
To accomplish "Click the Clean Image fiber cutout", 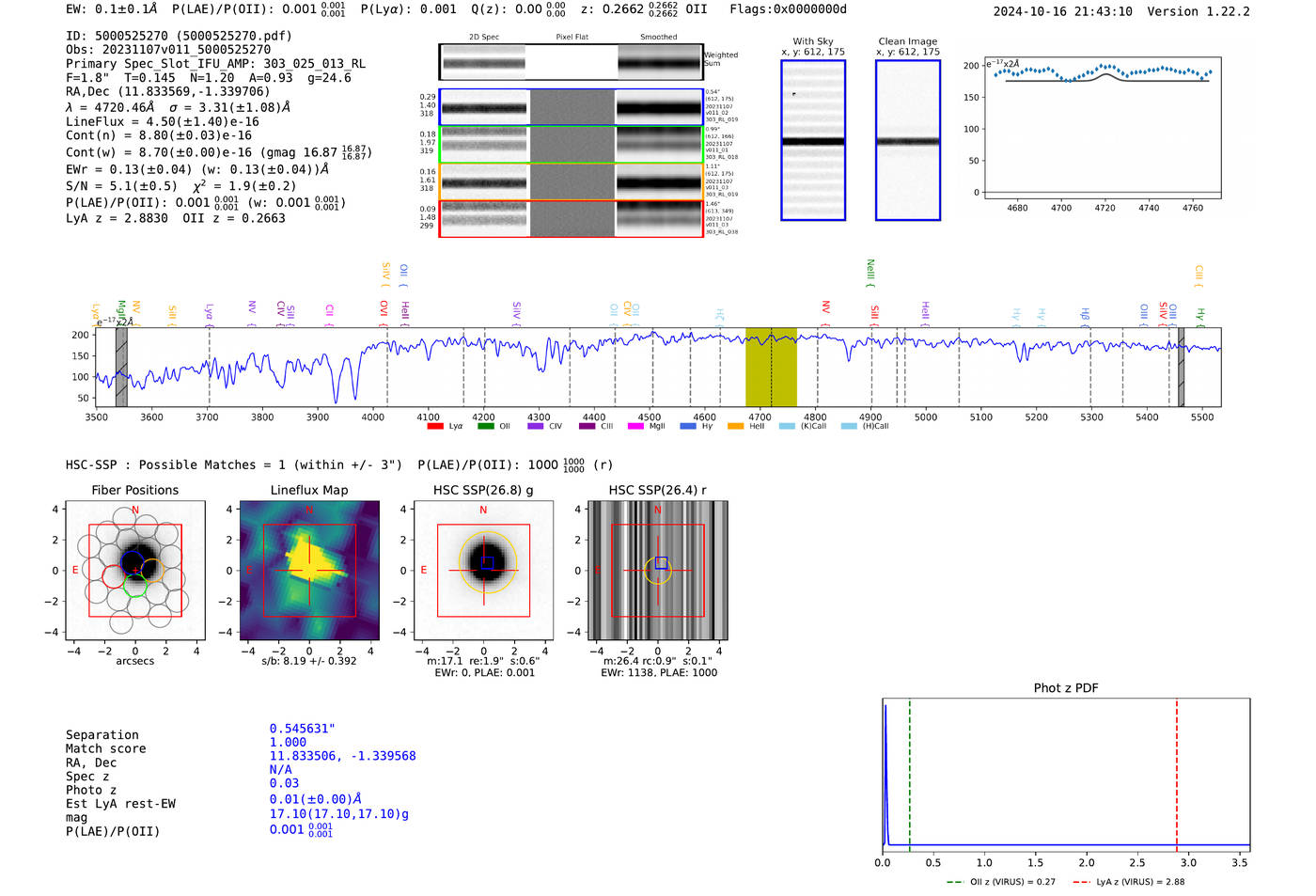I will 908,140.
